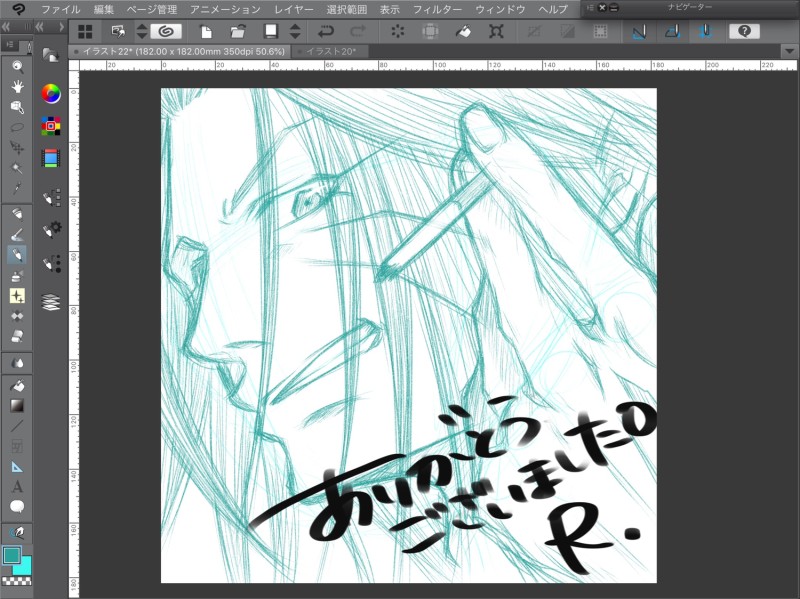Click the stepper arrows beside Clip Studio swirl
800x599 pixels.
[142, 32]
